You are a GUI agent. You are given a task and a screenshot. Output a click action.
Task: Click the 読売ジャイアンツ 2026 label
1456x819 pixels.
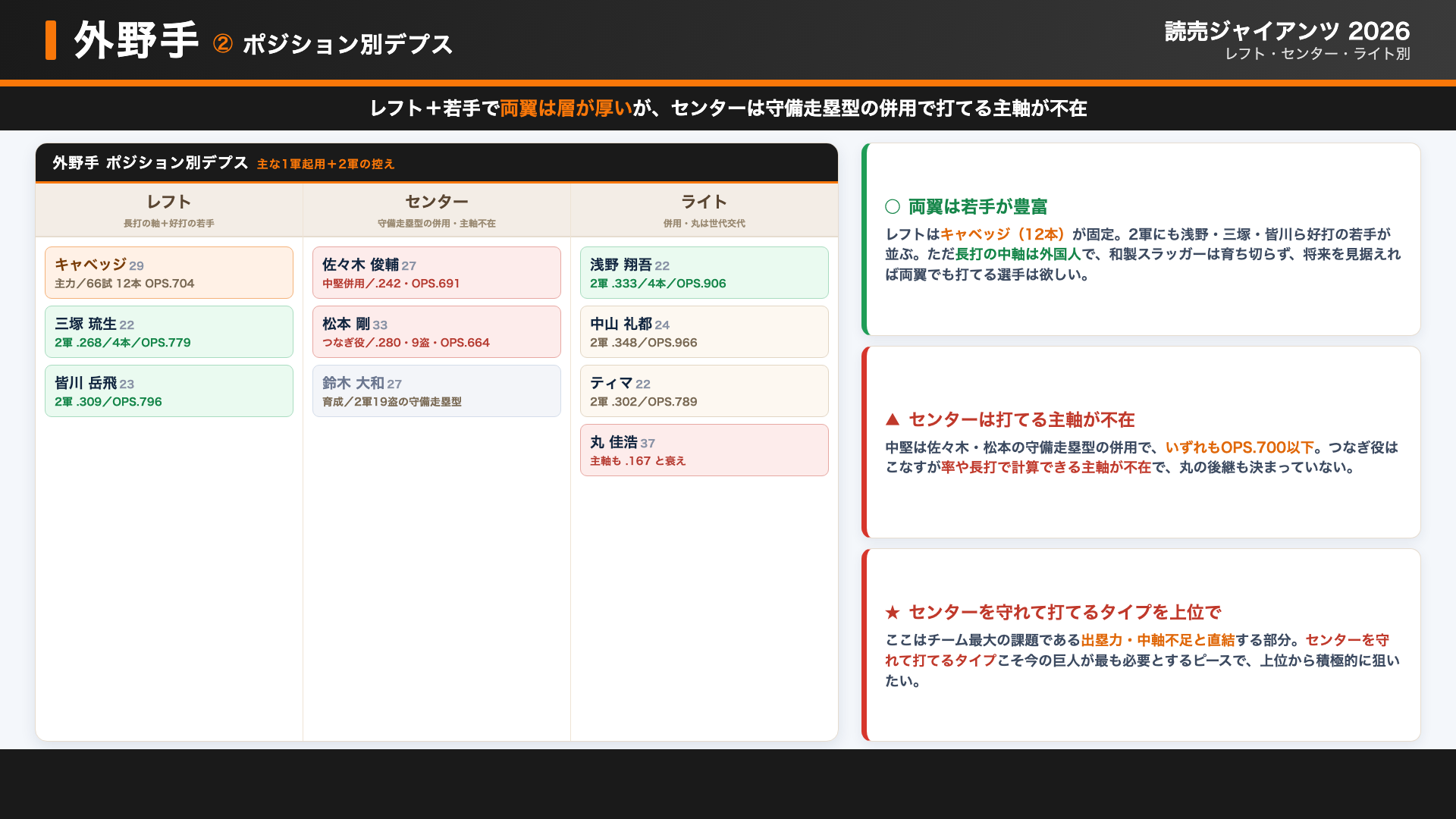pyautogui.click(x=1288, y=30)
